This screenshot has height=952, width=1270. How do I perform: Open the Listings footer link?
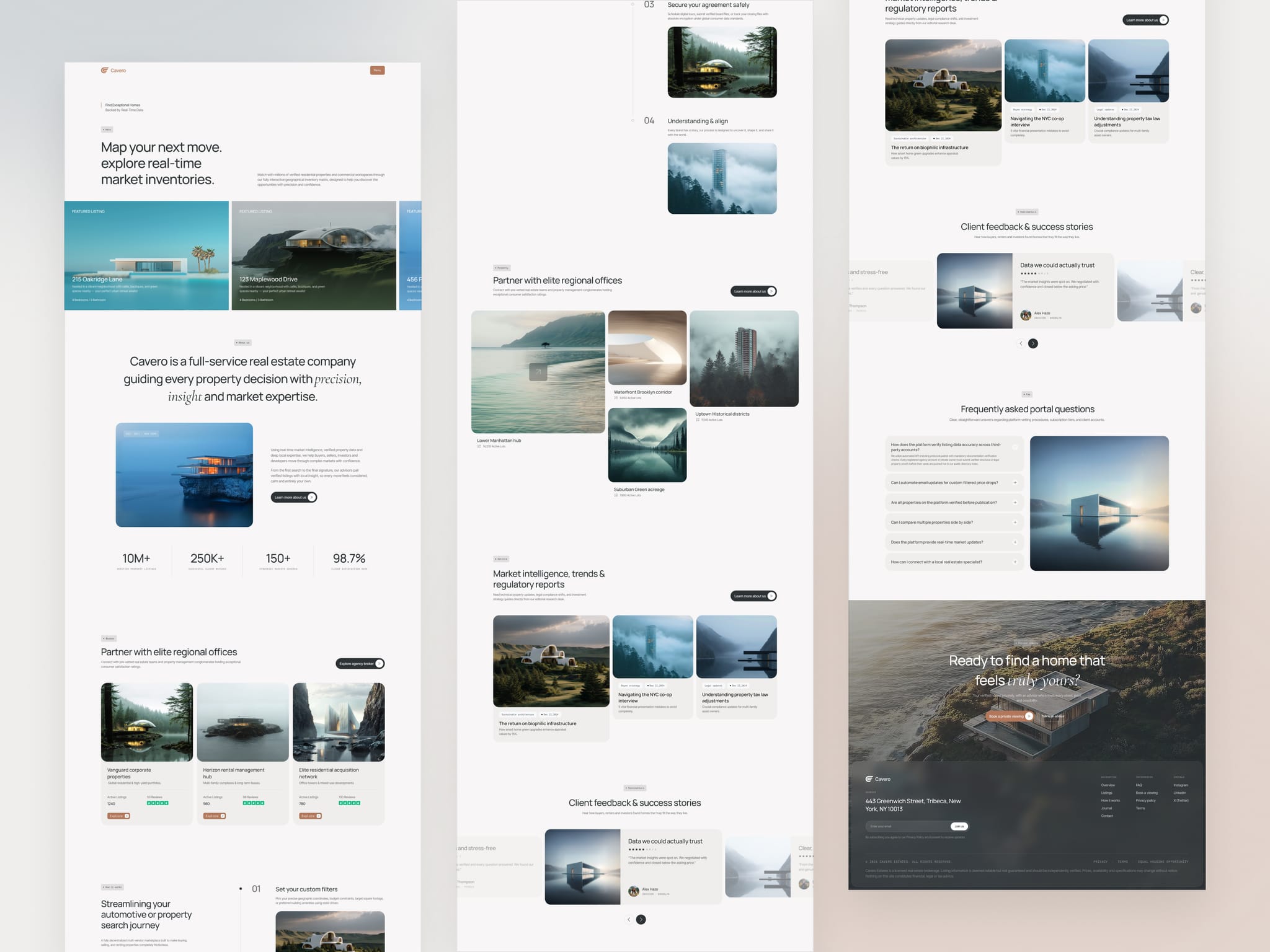pyautogui.click(x=1107, y=793)
